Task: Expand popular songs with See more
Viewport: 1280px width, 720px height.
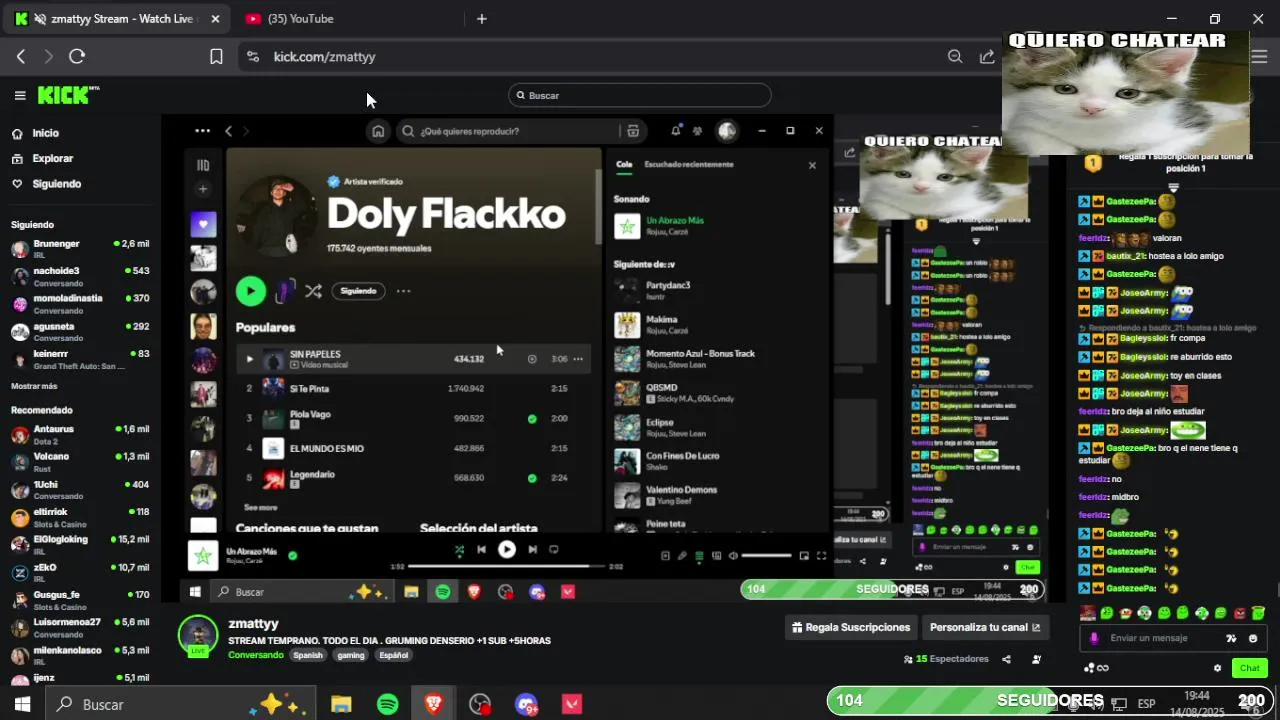Action: tap(261, 507)
